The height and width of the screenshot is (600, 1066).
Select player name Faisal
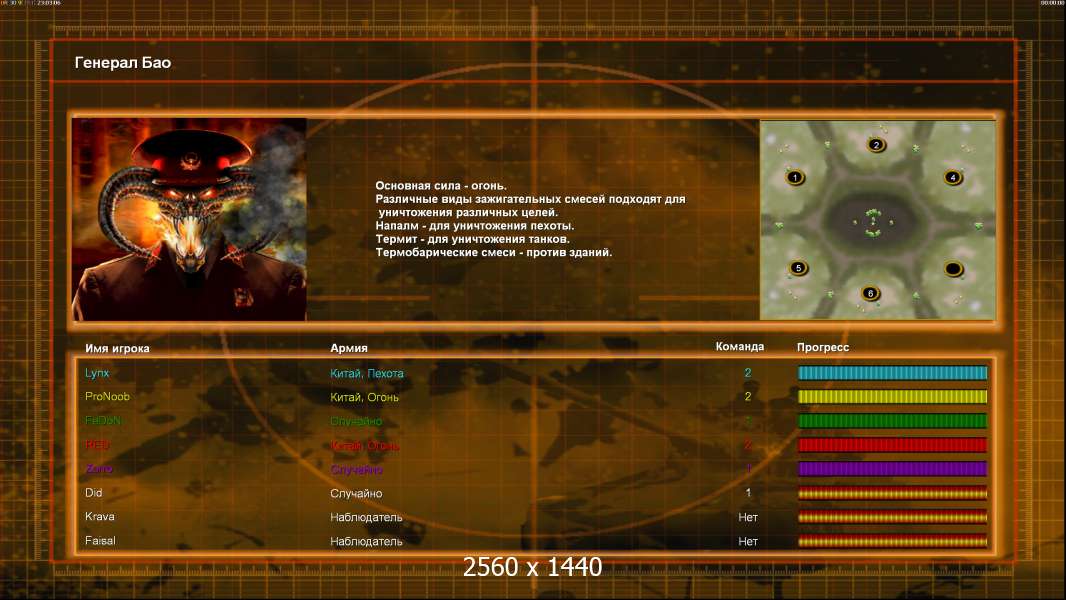100,541
